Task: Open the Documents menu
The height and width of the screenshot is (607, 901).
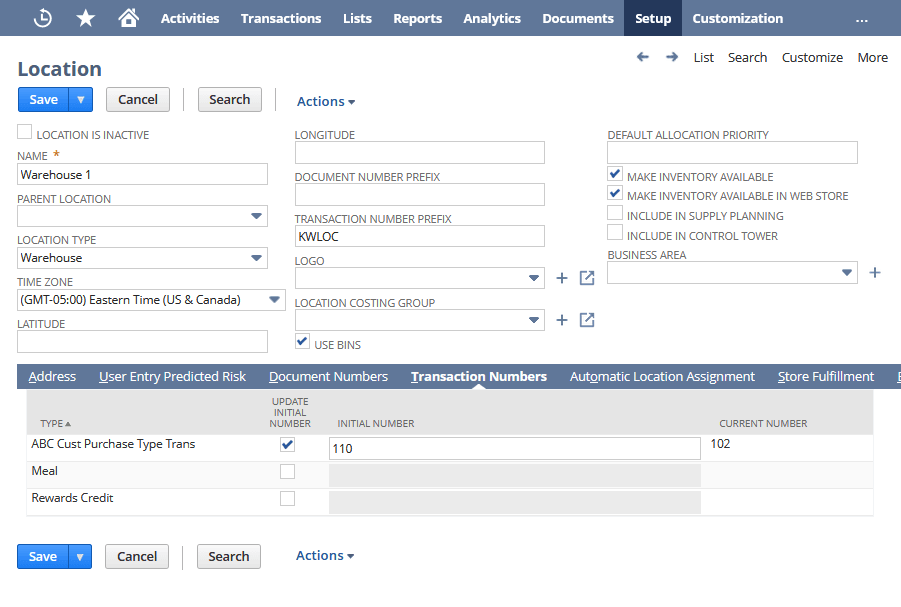Action: pyautogui.click(x=578, y=18)
